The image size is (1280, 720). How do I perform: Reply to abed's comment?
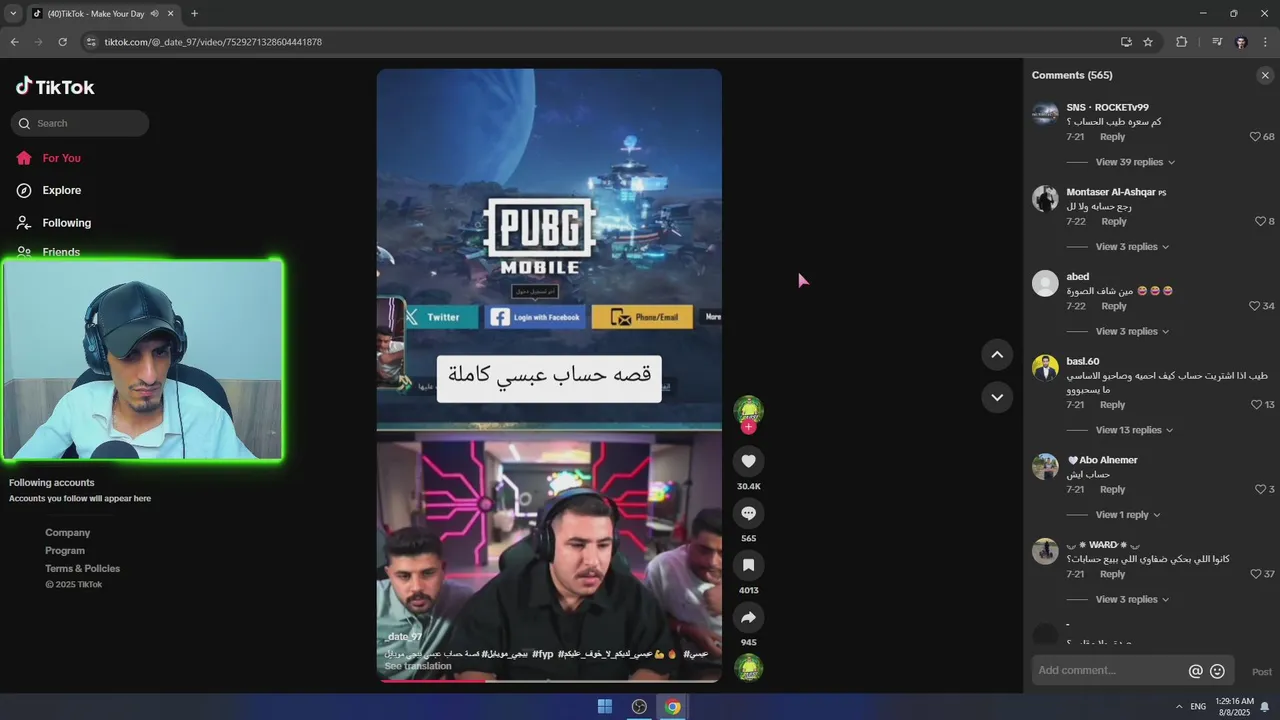click(1112, 306)
